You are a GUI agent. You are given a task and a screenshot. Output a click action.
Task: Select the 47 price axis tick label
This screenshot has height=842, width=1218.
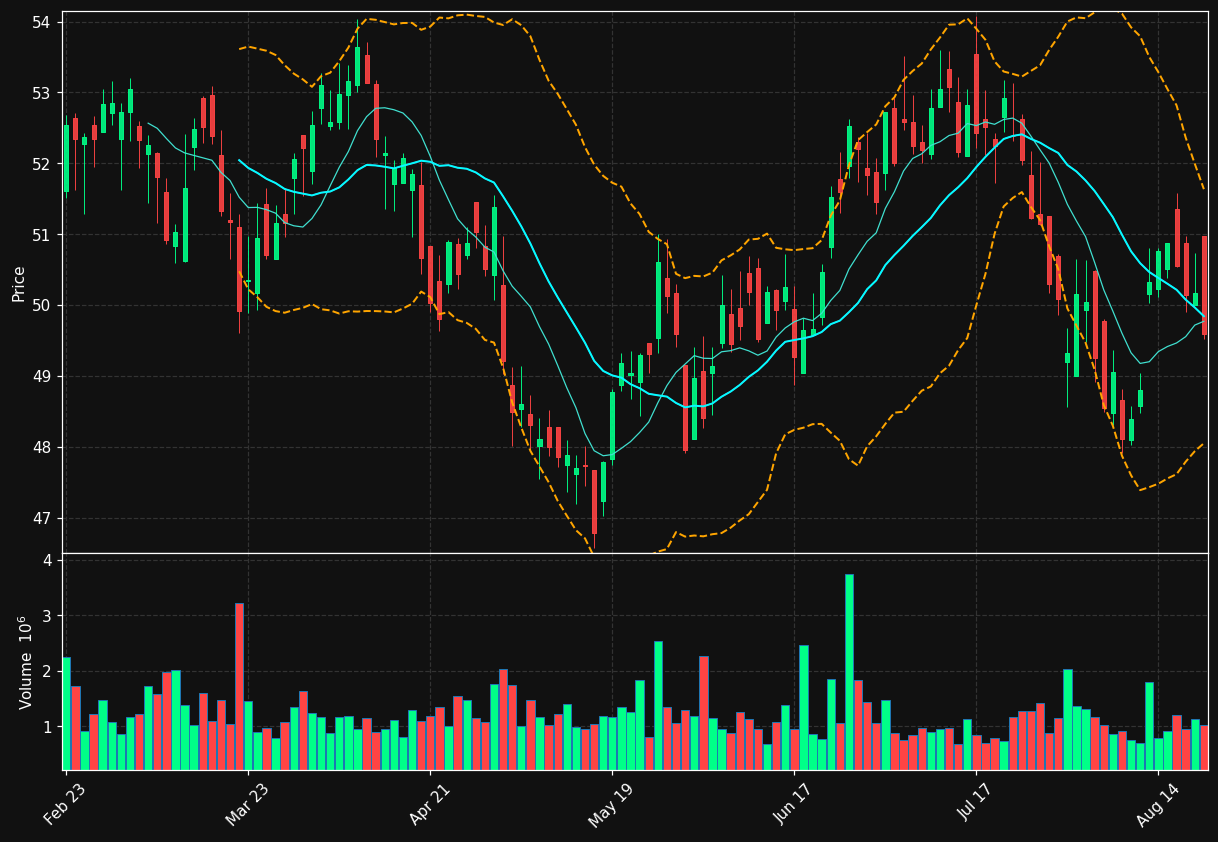pyautogui.click(x=42, y=519)
